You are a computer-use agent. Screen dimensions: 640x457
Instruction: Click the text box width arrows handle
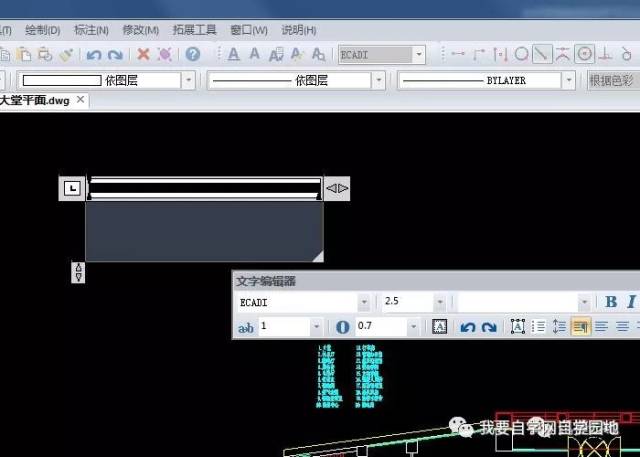click(337, 188)
